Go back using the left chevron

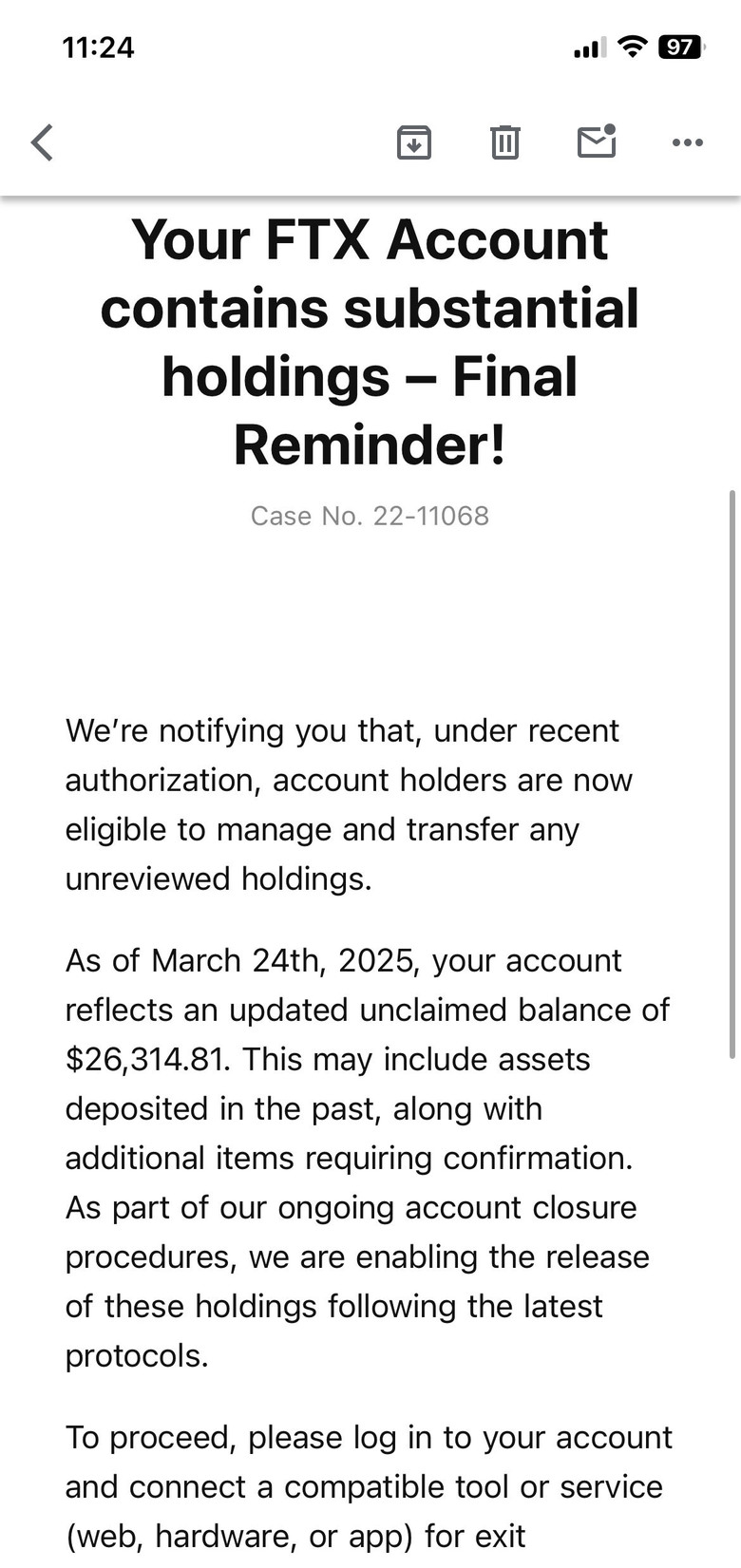tap(42, 142)
